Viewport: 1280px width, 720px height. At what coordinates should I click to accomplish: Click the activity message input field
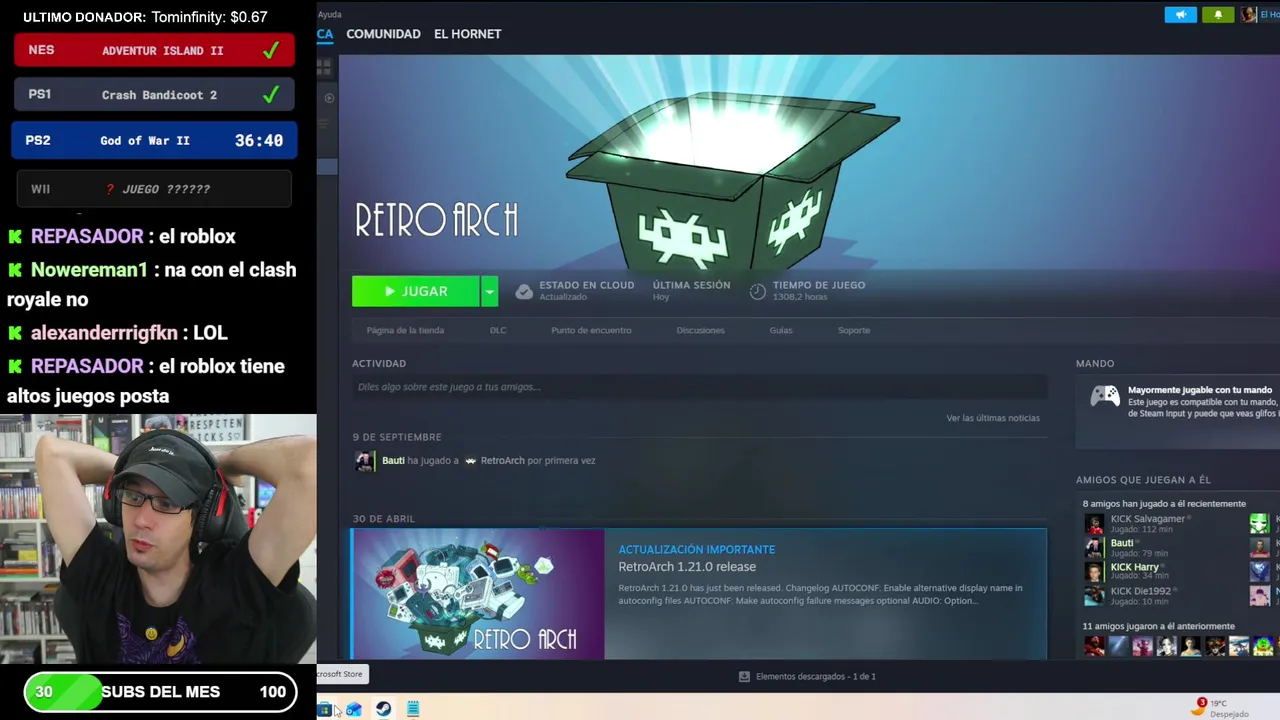[x=699, y=387]
